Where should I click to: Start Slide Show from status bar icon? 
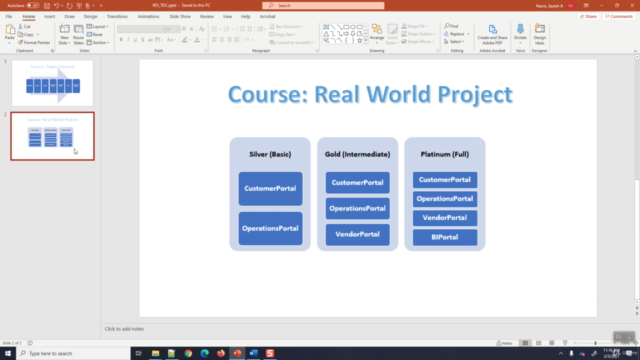pos(565,343)
